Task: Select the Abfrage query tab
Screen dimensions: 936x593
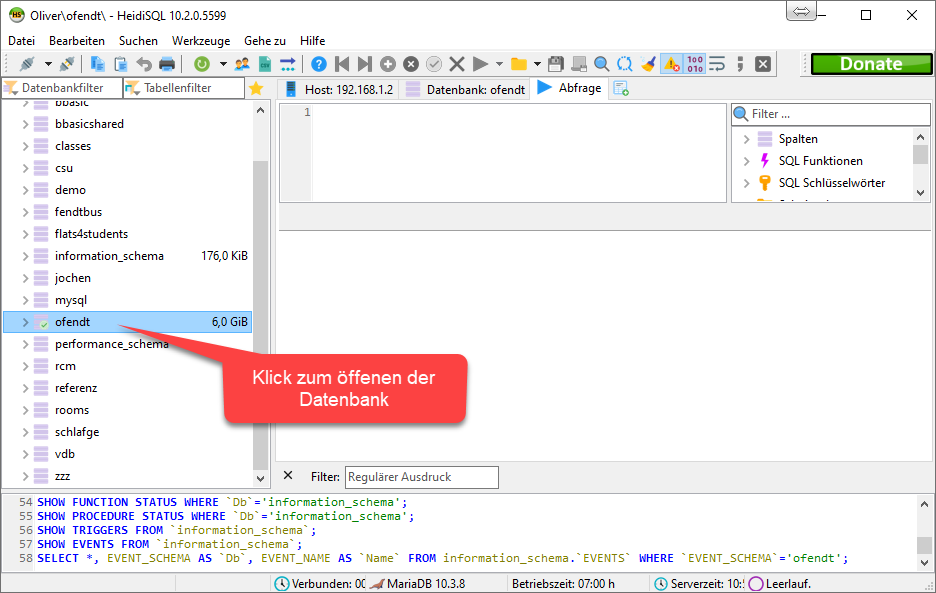Action: tap(569, 88)
